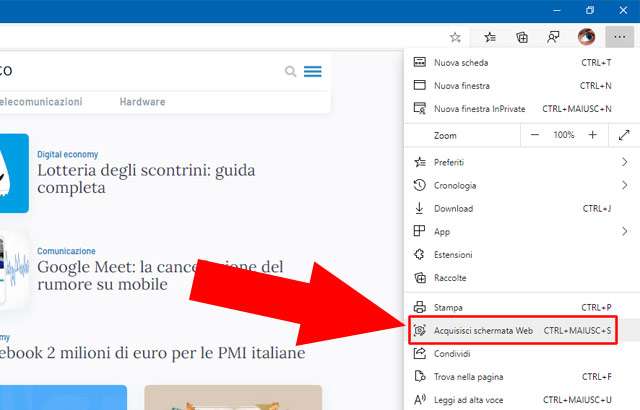Select Condividi menu entry
Viewport: 640px width, 410px height.
[522, 354]
